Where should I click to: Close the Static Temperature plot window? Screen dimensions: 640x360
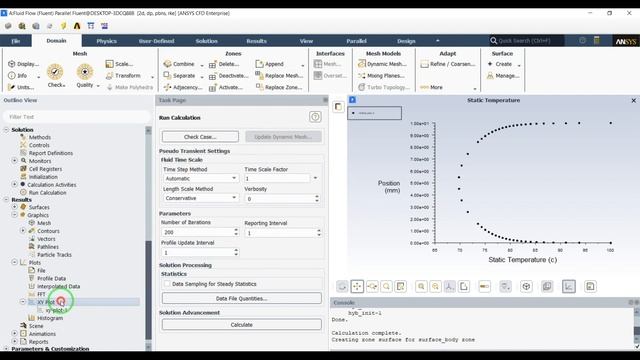pos(633,100)
